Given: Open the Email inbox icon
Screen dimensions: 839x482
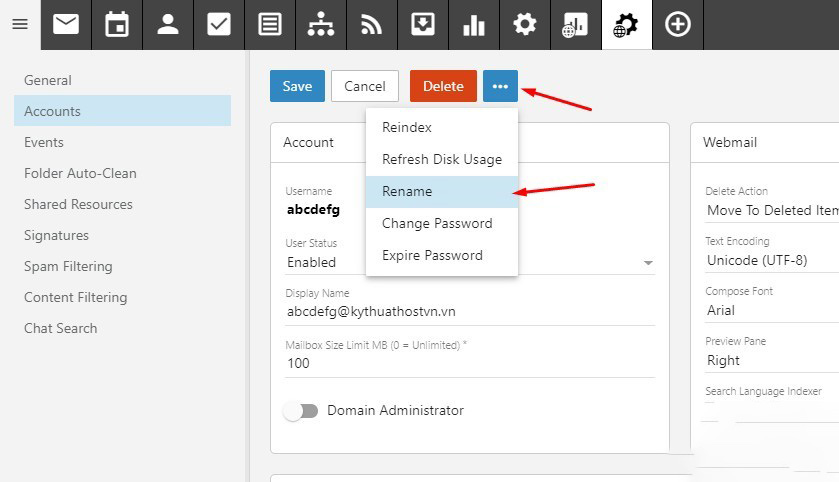Looking at the screenshot, I should [66, 24].
